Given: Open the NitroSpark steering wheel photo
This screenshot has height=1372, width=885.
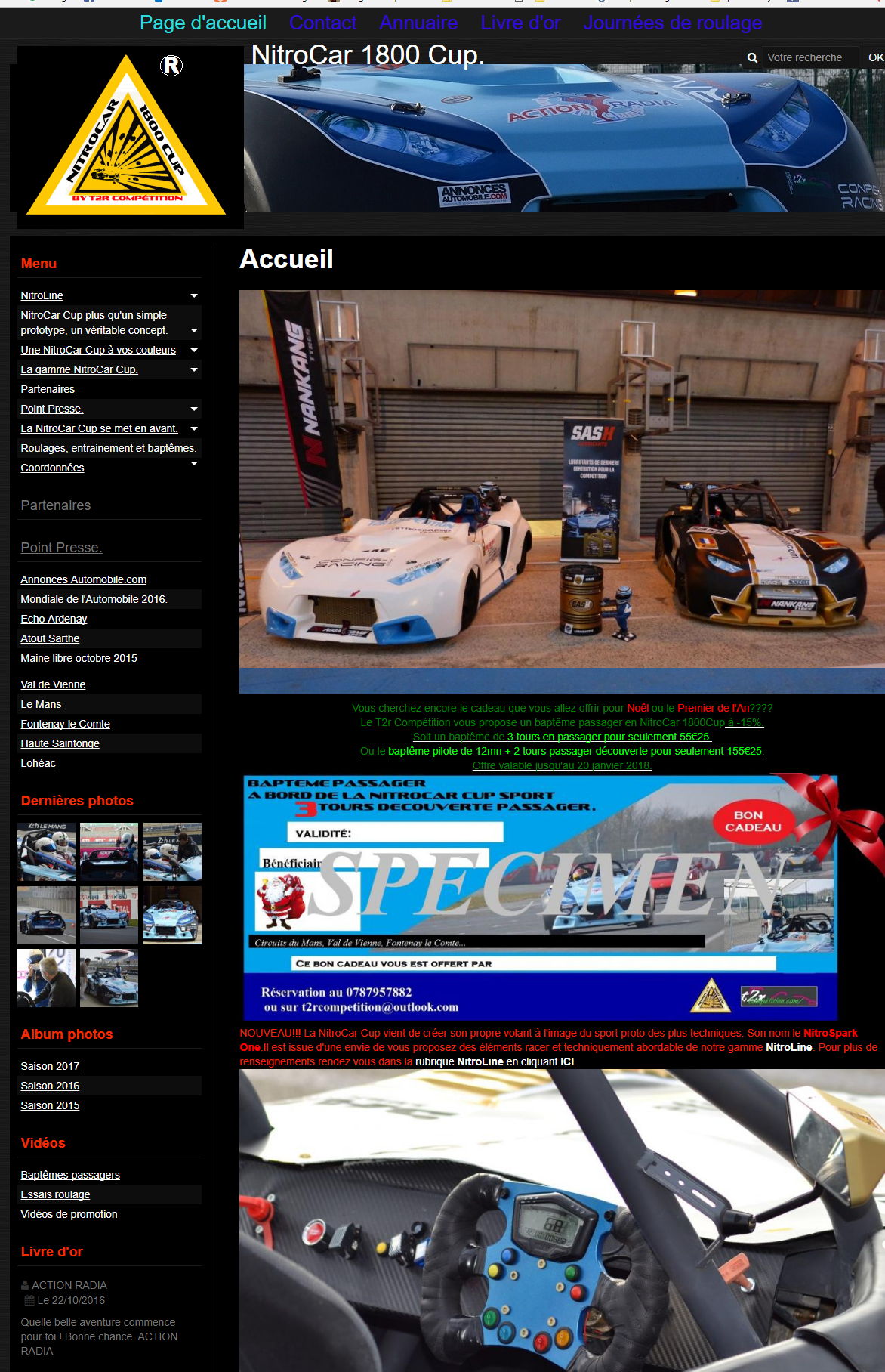Looking at the screenshot, I should [562, 1220].
